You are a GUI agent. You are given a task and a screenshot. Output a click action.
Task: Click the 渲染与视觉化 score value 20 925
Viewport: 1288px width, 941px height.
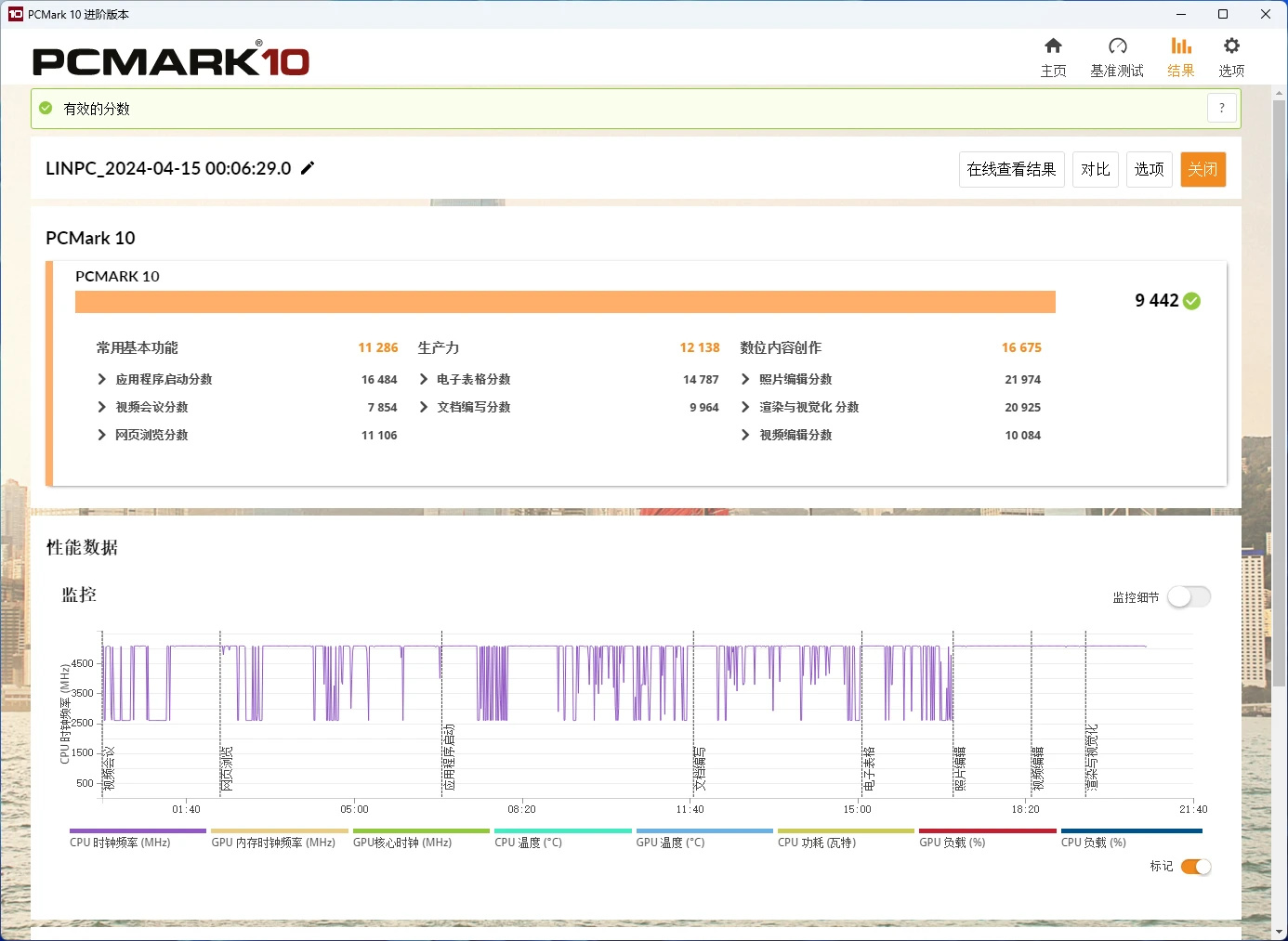[1022, 407]
